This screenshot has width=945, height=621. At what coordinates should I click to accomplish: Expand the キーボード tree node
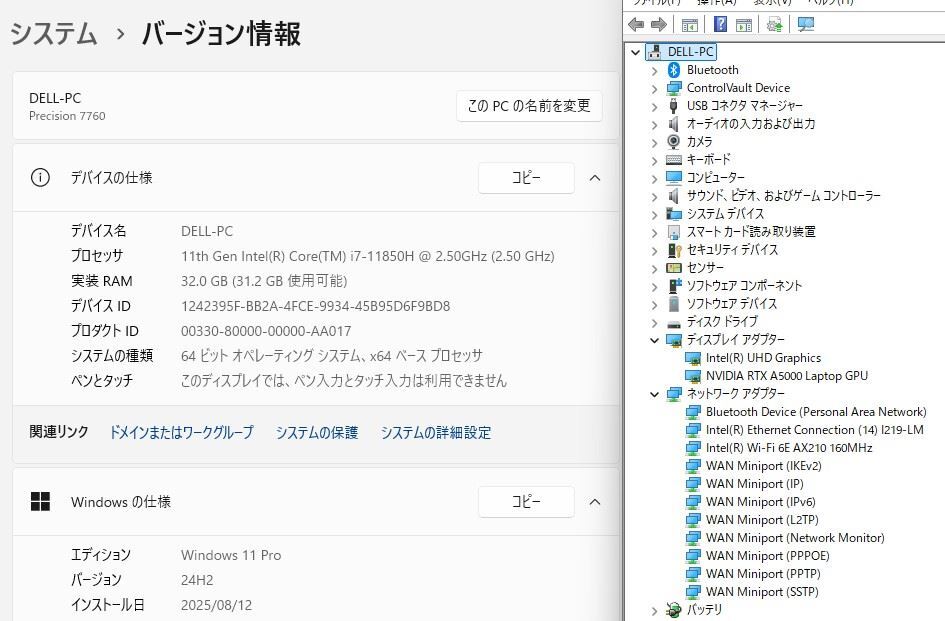654,159
